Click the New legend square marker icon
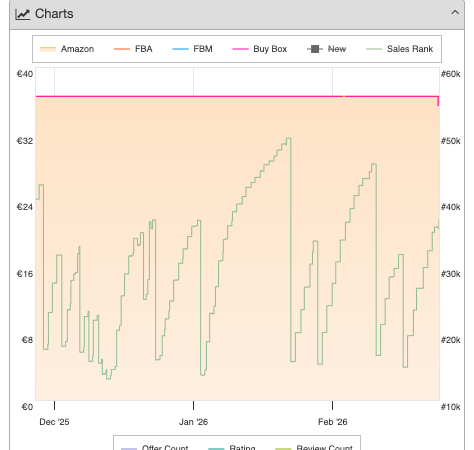 [x=315, y=49]
